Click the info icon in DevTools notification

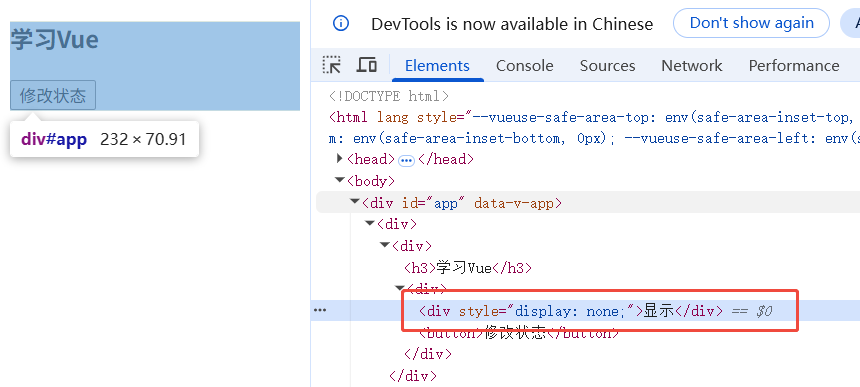tap(341, 24)
